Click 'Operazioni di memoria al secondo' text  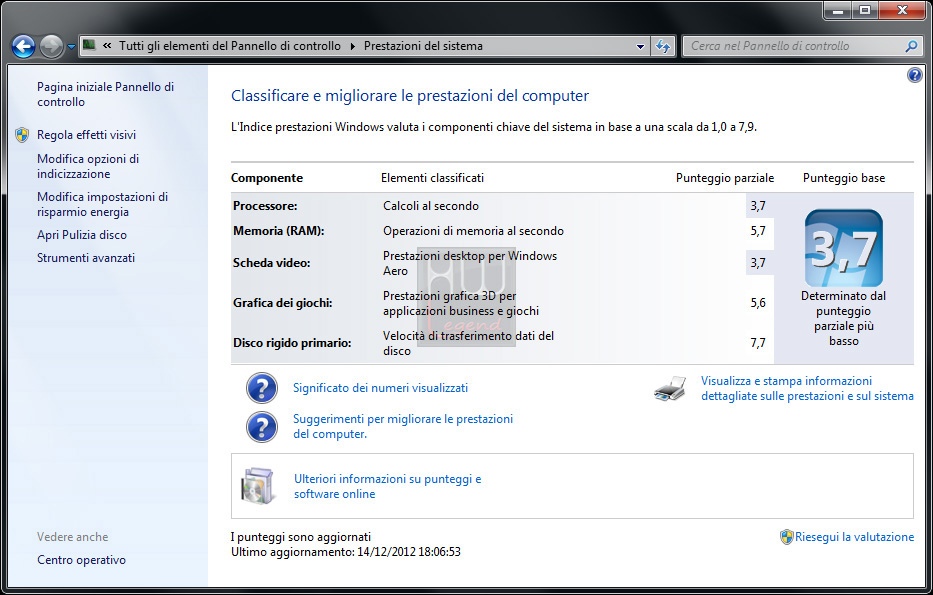(x=473, y=231)
